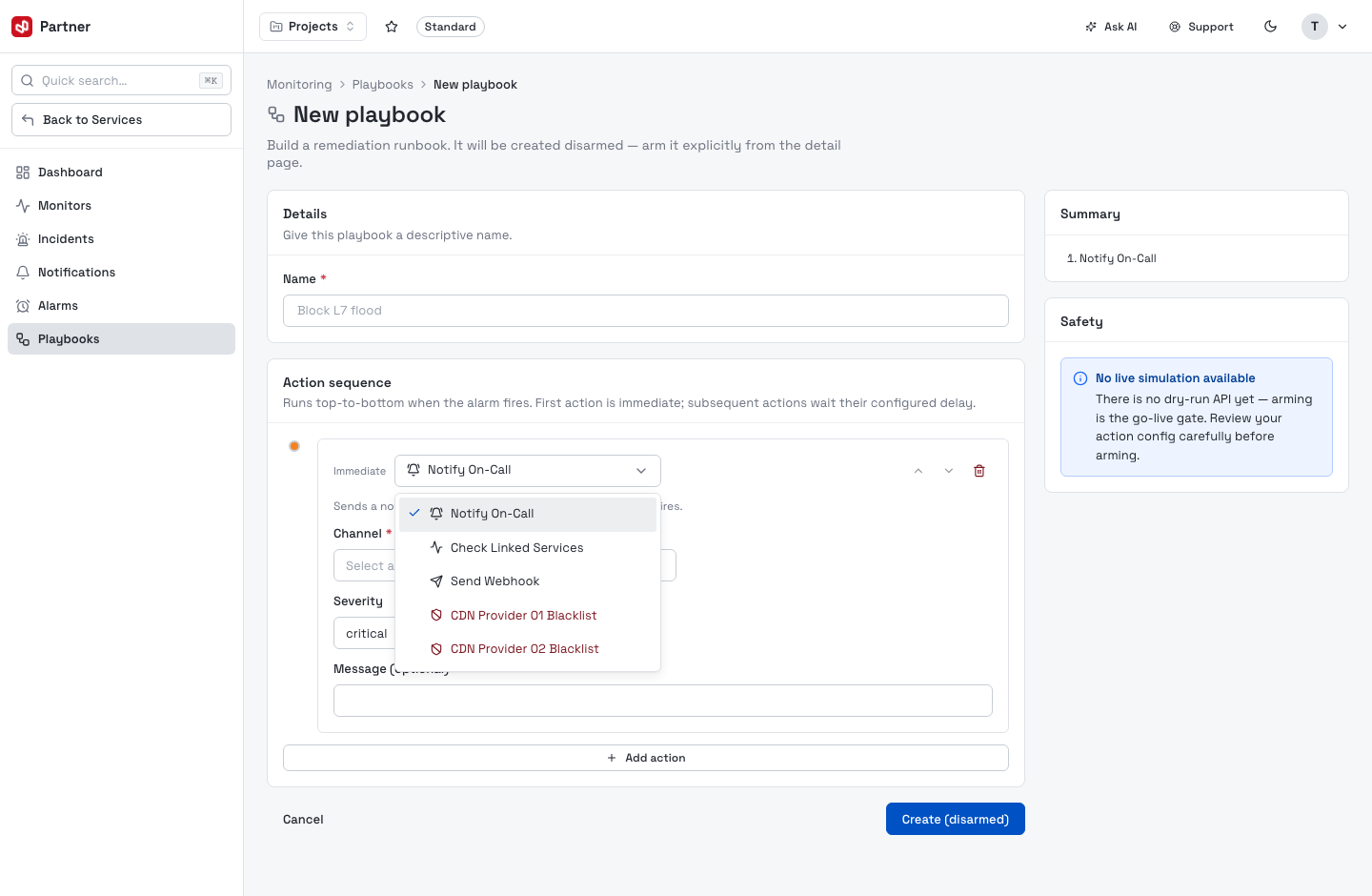Click Back to Services button
Viewport: 1372px width, 896px height.
[121, 119]
